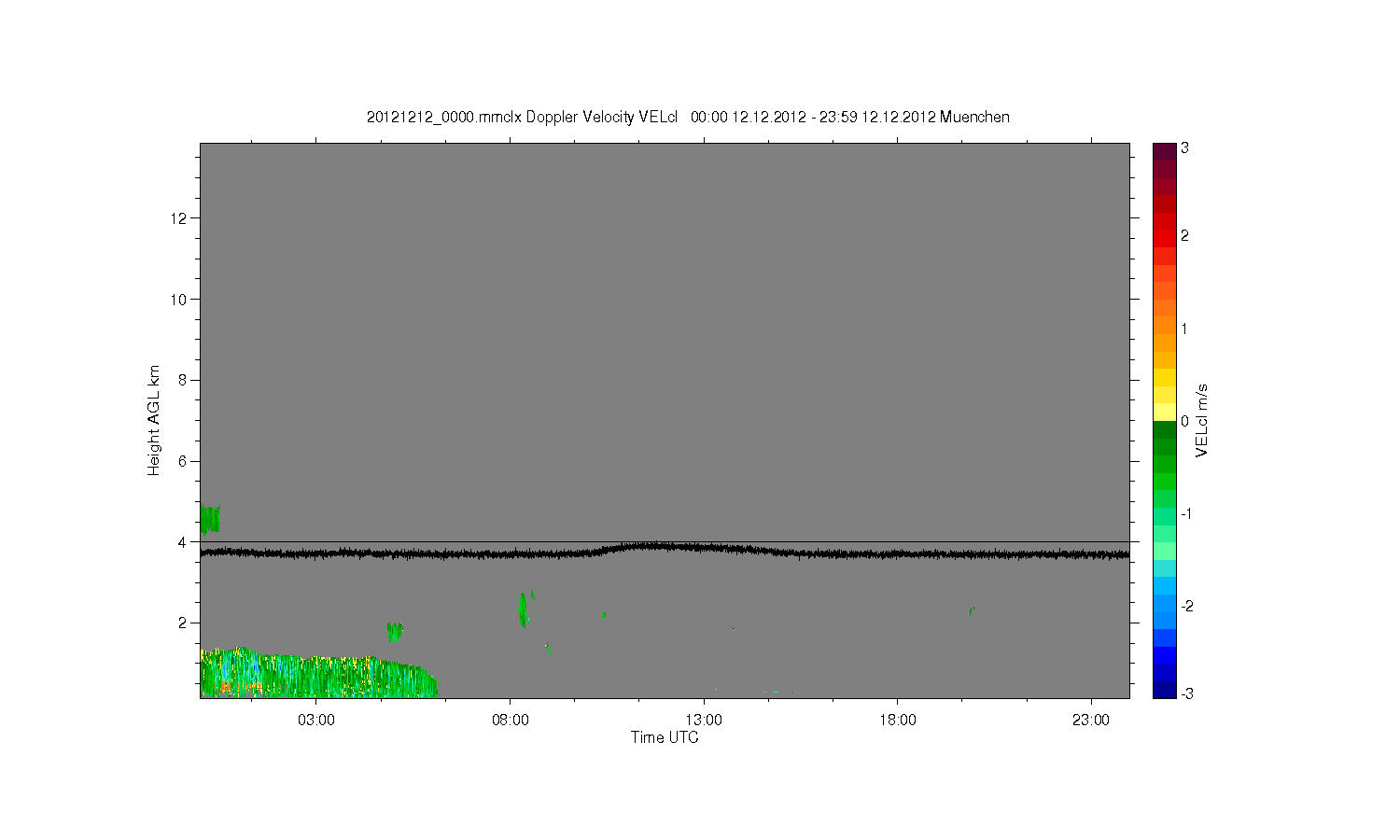Click the 08:00 time tick label
Screen dimensions: 1400x840
511,721
